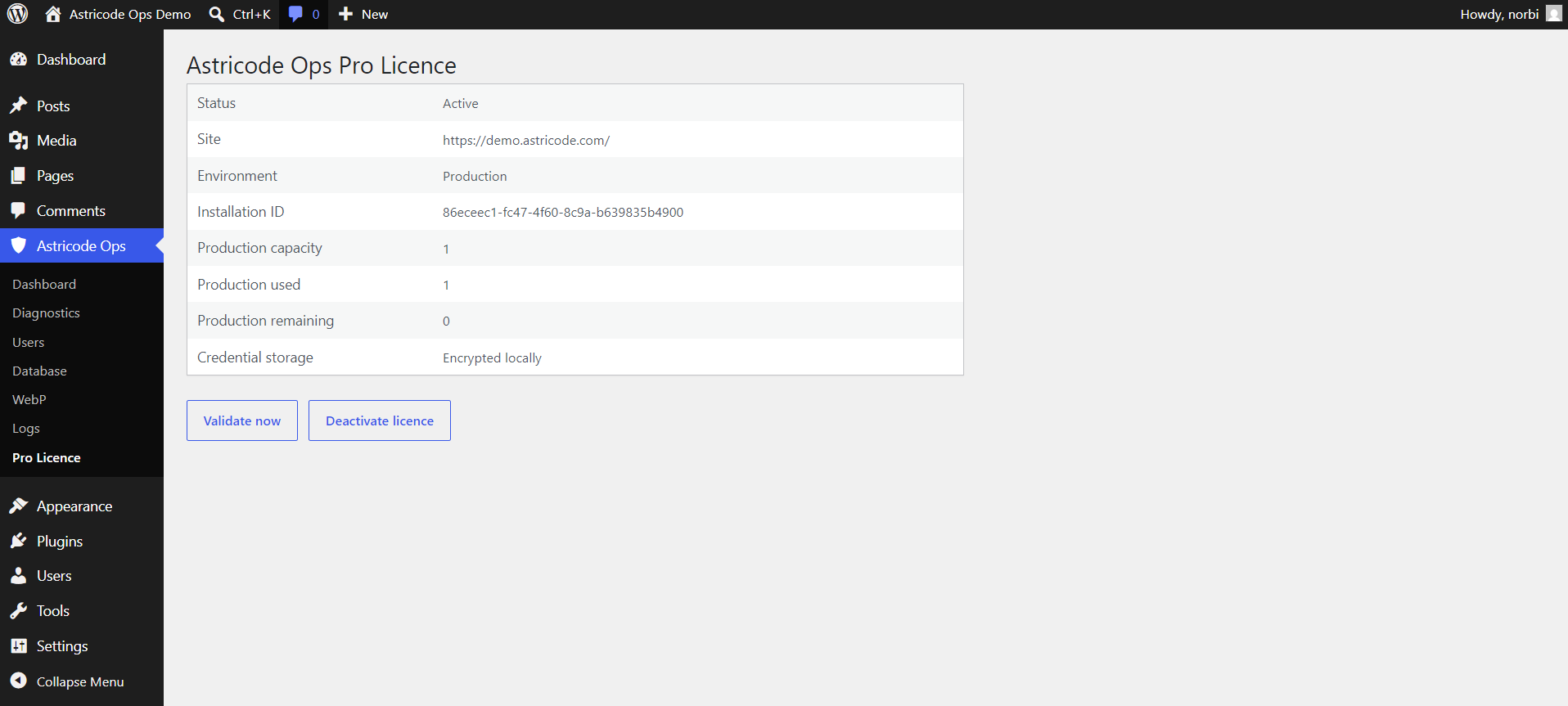Click the Status row label

[x=216, y=103]
